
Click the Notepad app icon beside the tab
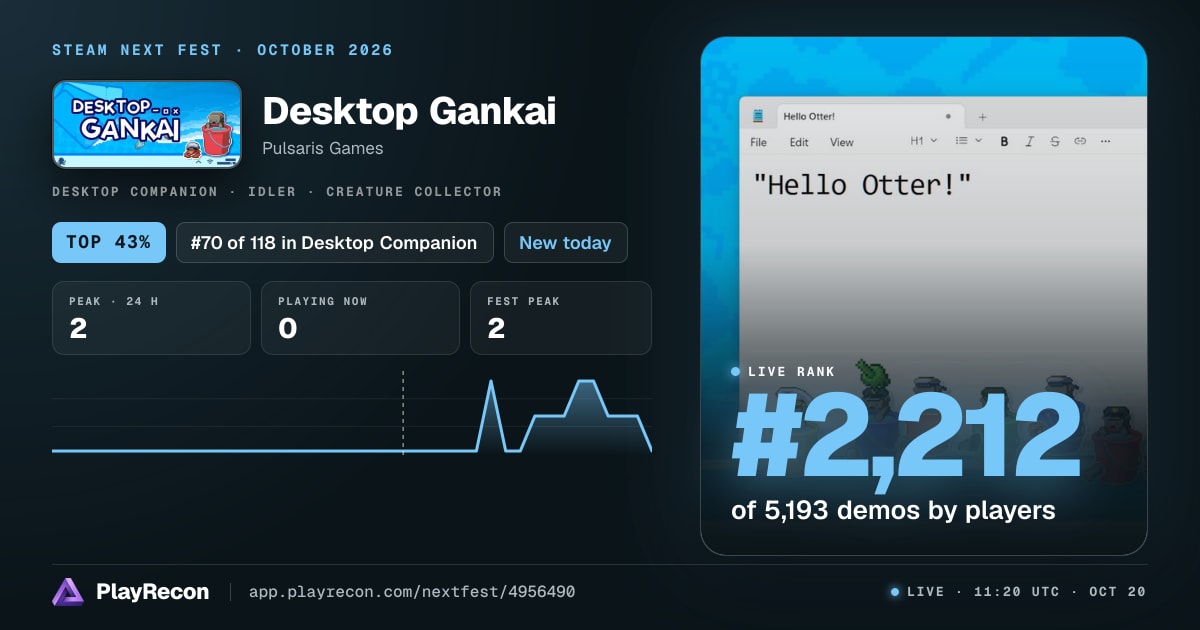pyautogui.click(x=757, y=116)
